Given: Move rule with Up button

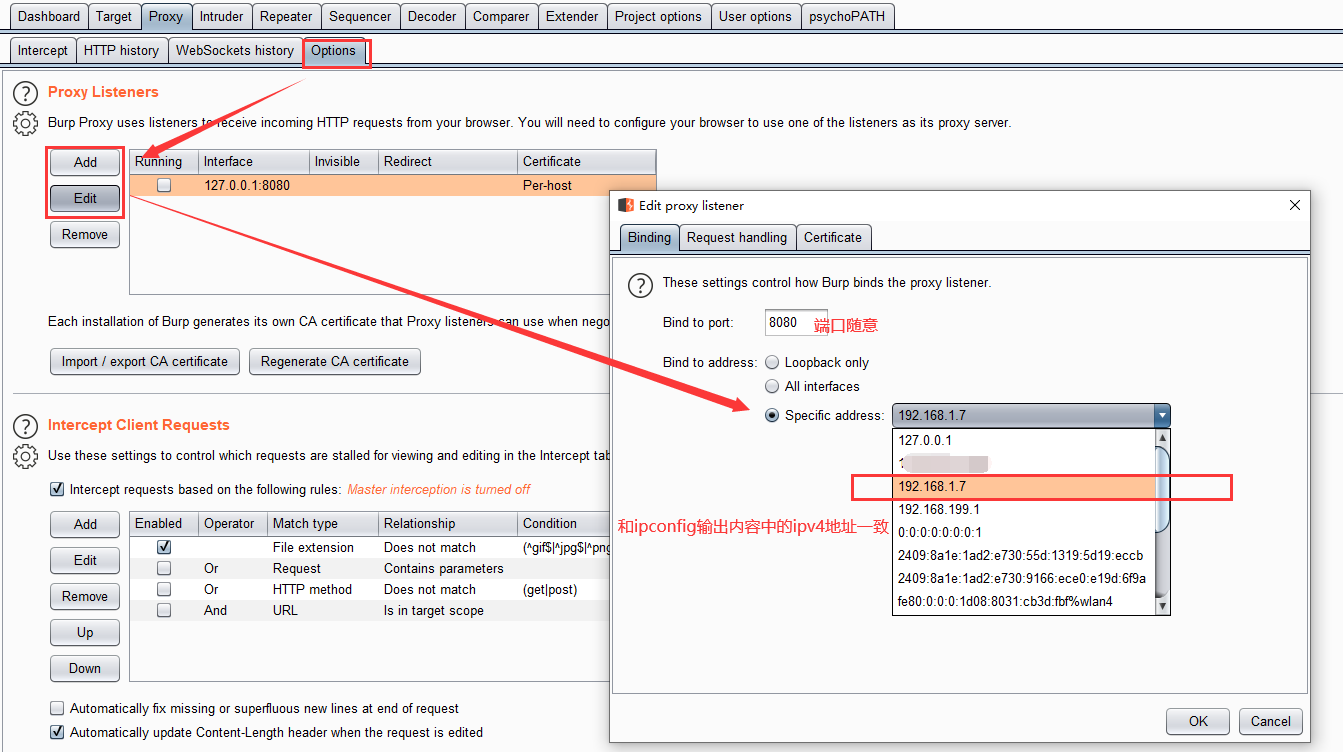Looking at the screenshot, I should click(85, 632).
